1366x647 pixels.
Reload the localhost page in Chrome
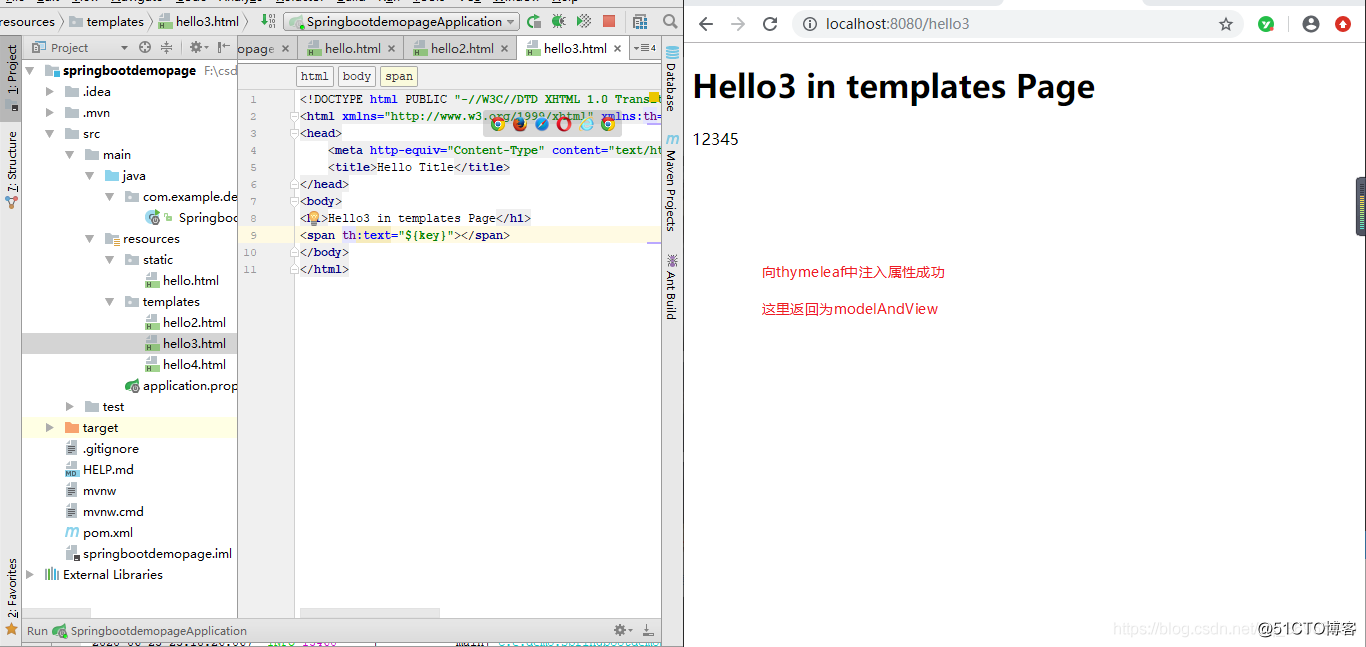pyautogui.click(x=770, y=24)
